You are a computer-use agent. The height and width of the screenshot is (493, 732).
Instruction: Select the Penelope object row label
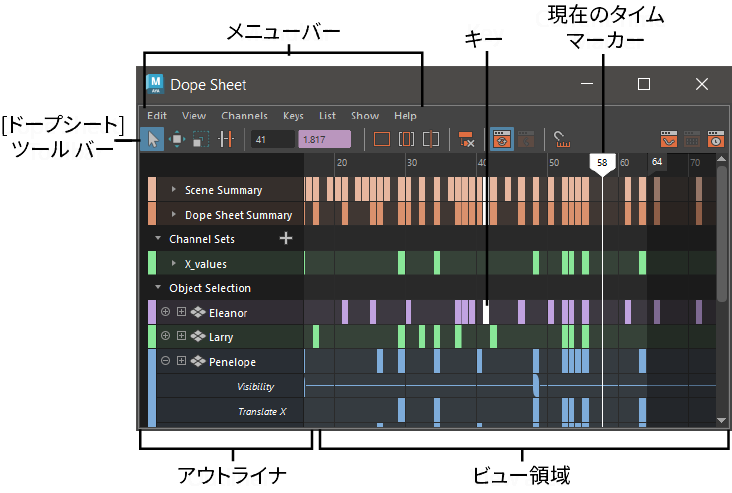tap(232, 362)
